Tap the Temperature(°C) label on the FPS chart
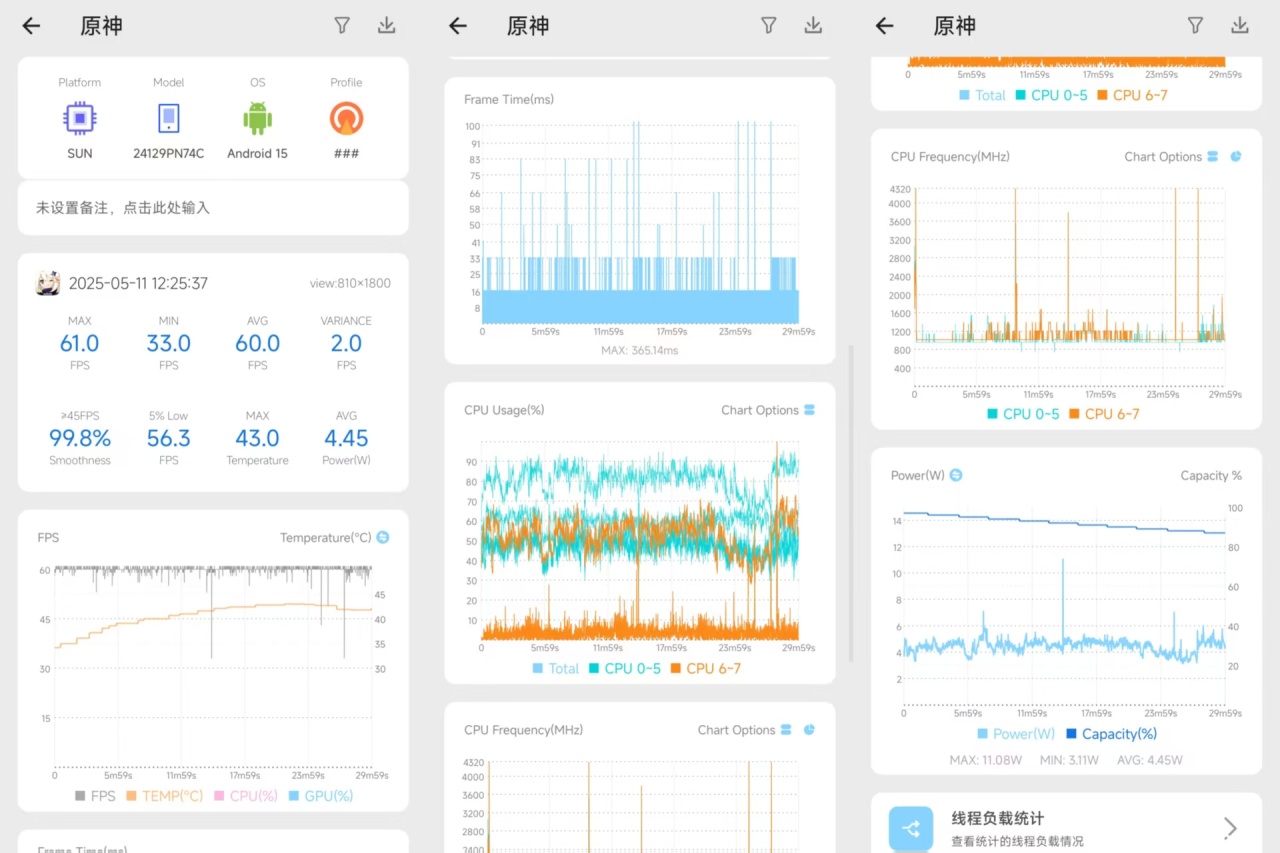 [x=326, y=538]
